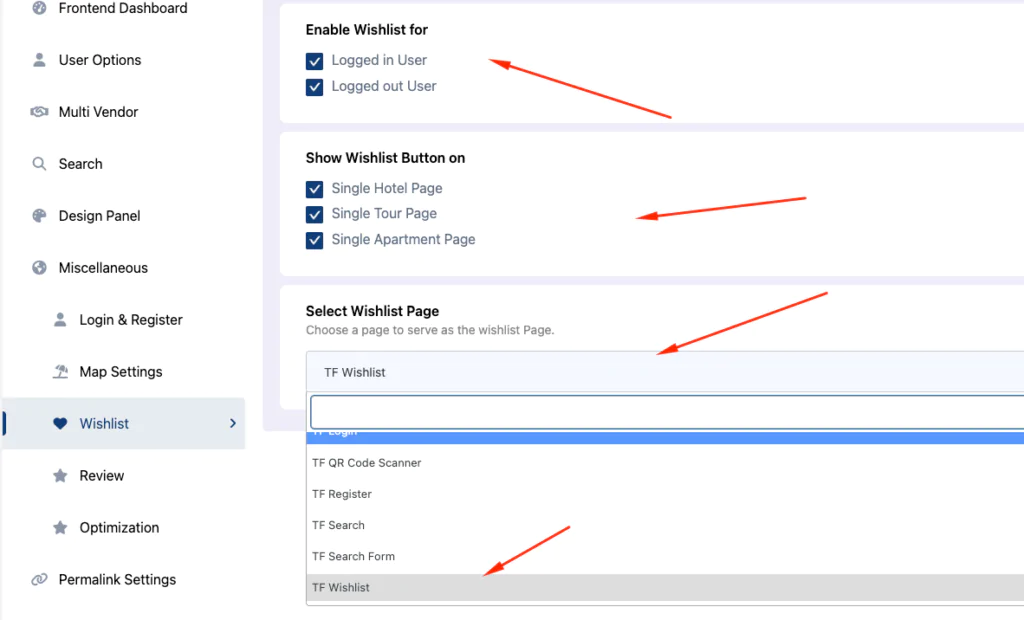Click the Miscellaneous globe icon
Screen dimensions: 1024x620
click(39, 268)
